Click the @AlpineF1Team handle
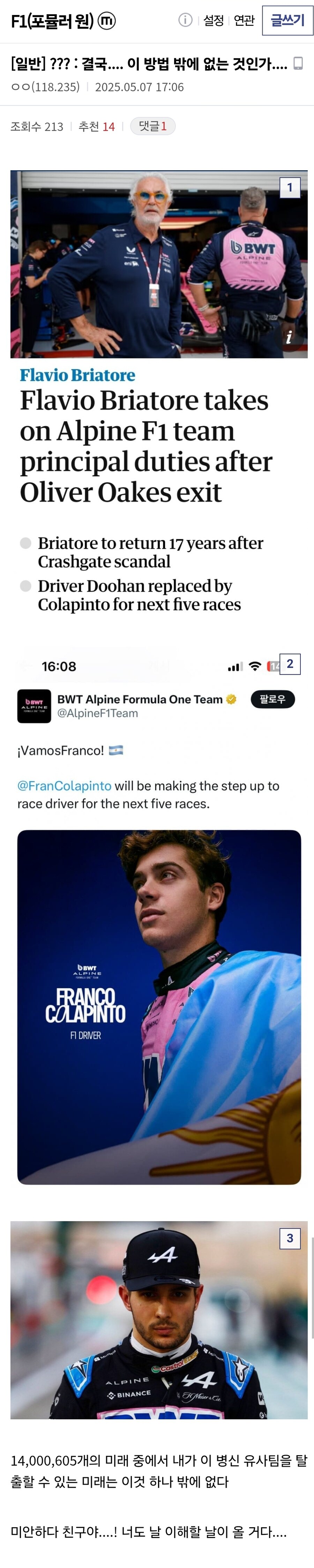This screenshot has width=314, height=1568. 97,713
